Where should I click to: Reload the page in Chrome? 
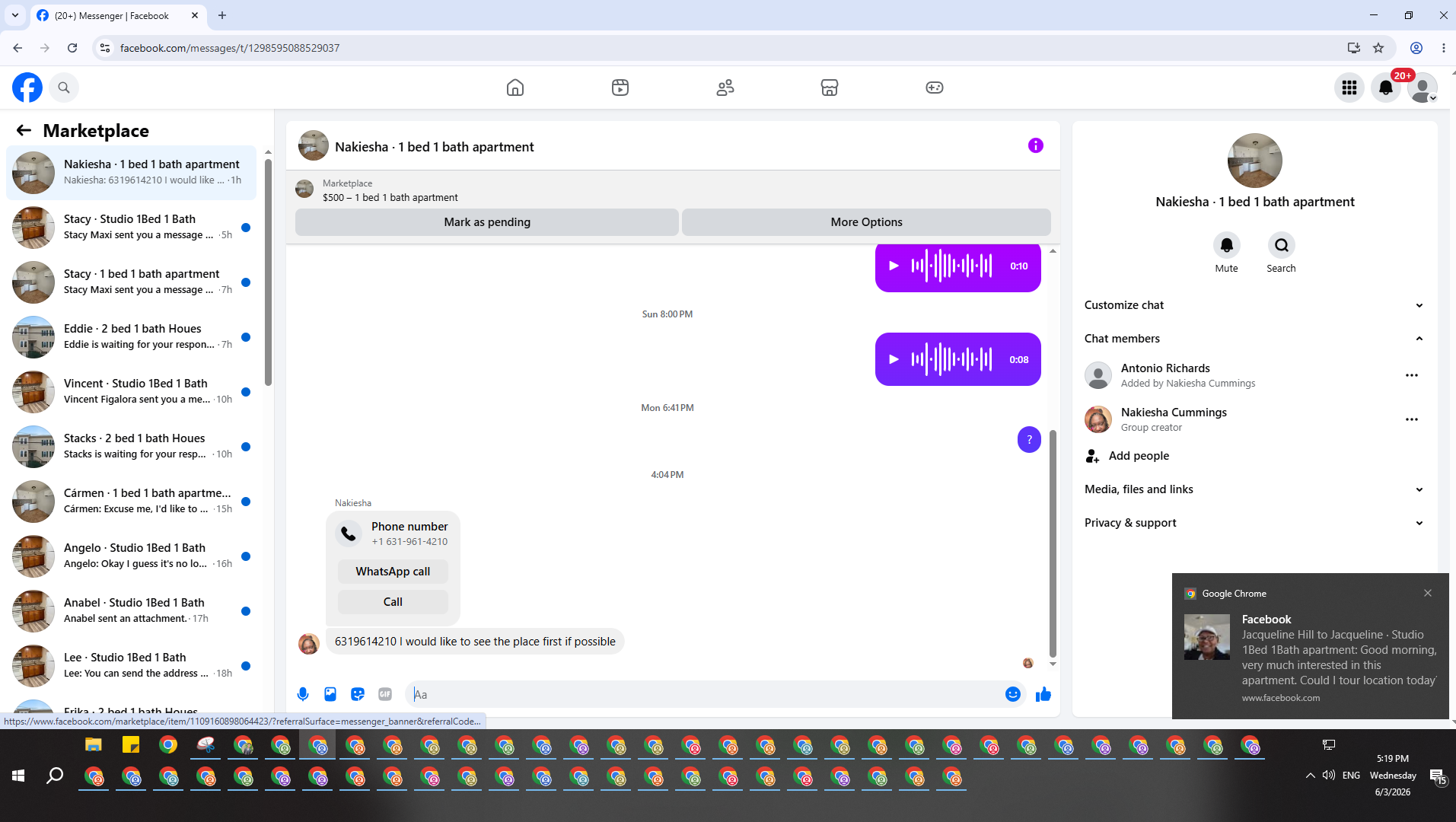72,48
